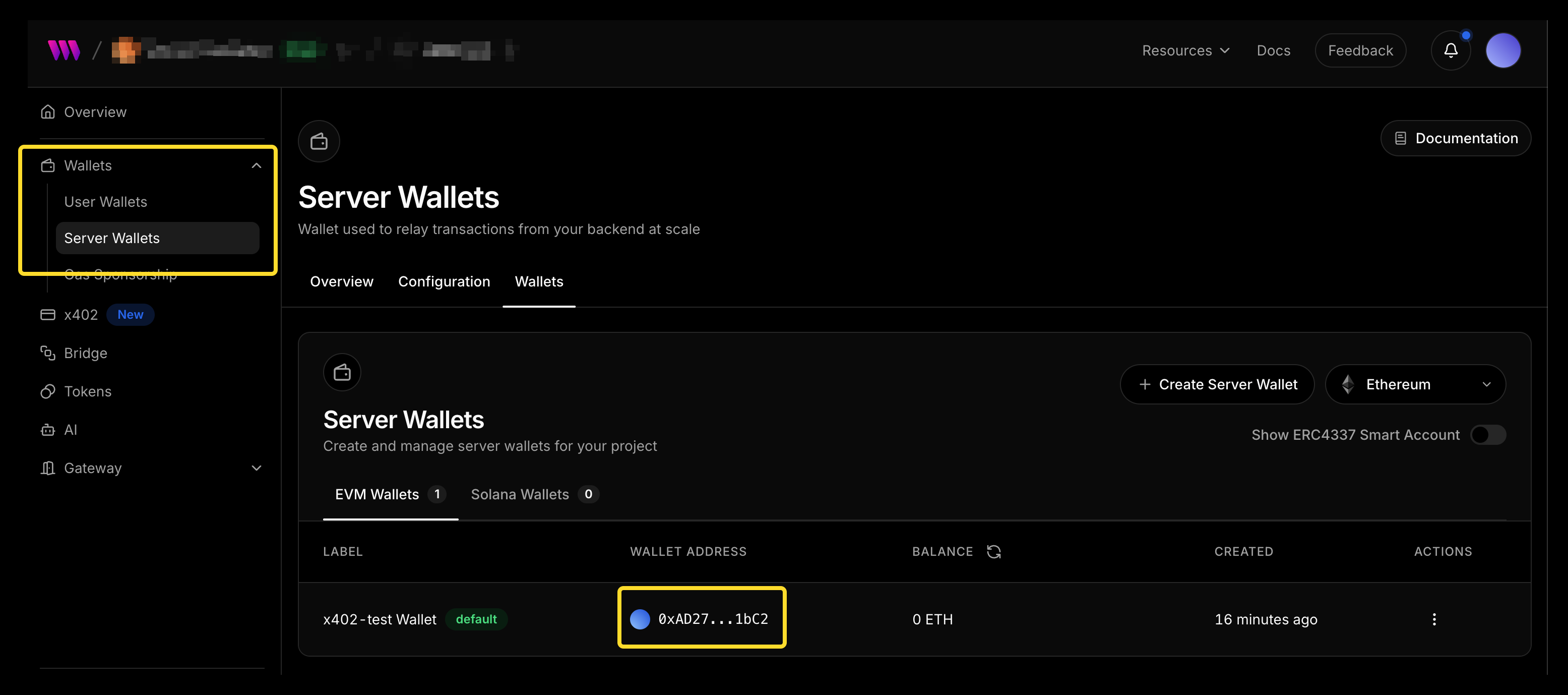The image size is (1568, 695).
Task: Refresh wallet balances
Action: coord(994,551)
